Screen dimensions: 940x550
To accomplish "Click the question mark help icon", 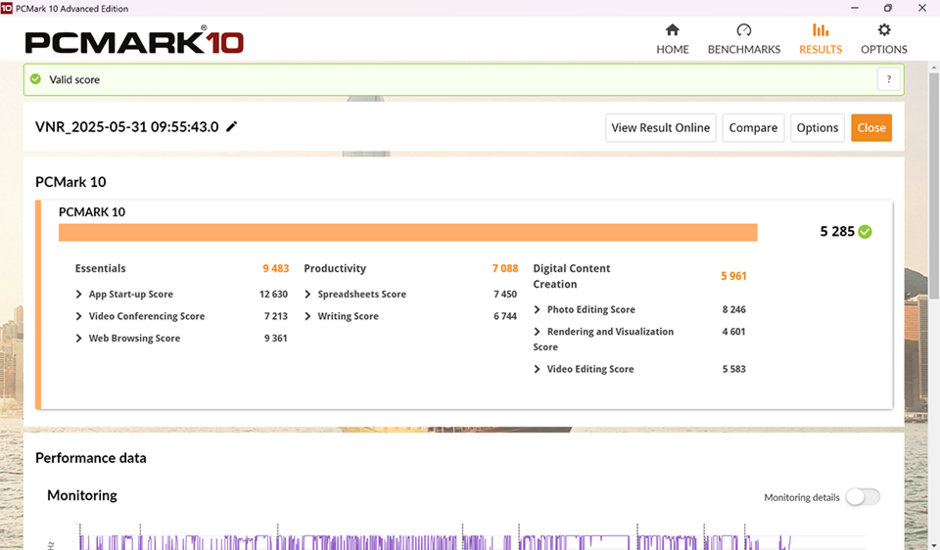I will tap(888, 80).
